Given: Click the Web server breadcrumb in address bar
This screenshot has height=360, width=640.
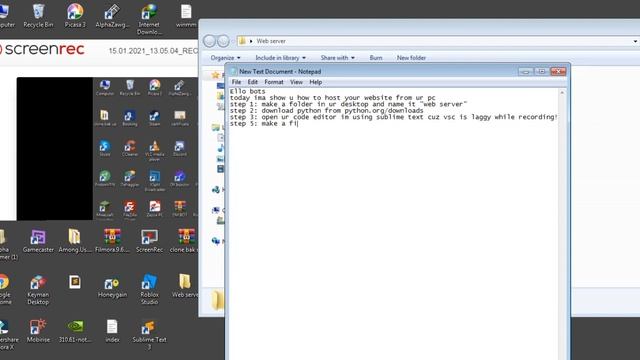Looking at the screenshot, I should coord(271,41).
